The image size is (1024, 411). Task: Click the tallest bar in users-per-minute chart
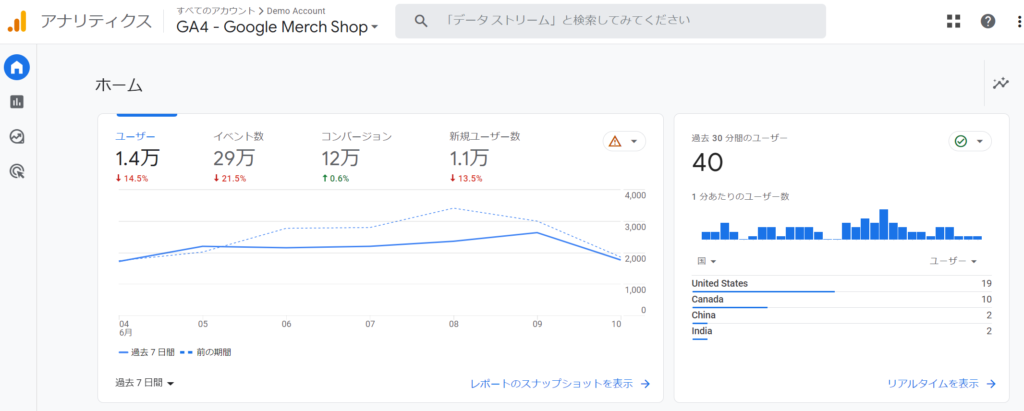[x=884, y=224]
